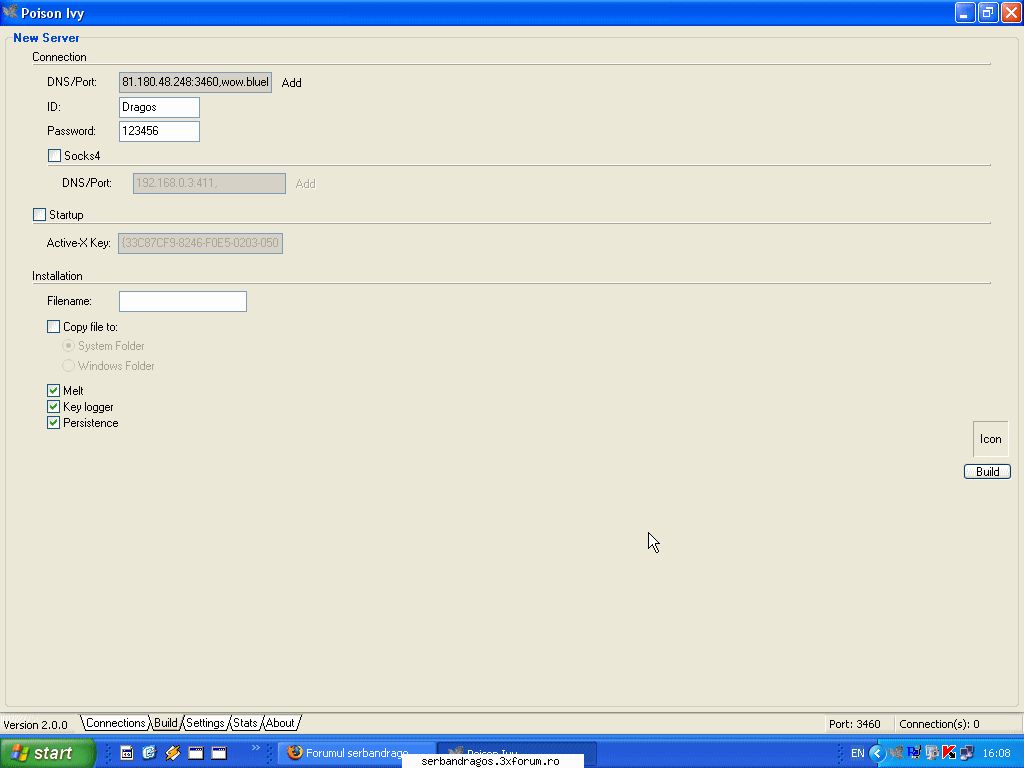Click the Port: 3460 status text
1024x768 pixels.
pos(854,724)
